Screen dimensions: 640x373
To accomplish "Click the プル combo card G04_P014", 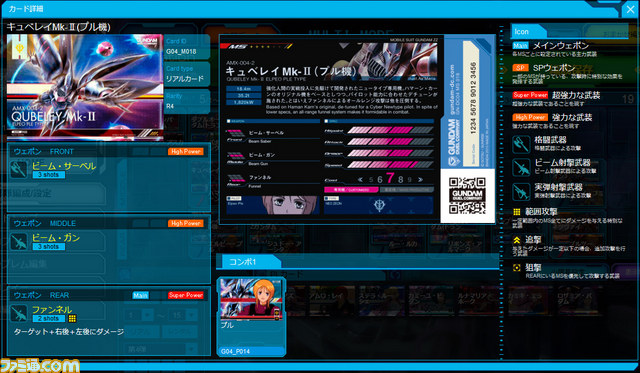I will (251, 317).
